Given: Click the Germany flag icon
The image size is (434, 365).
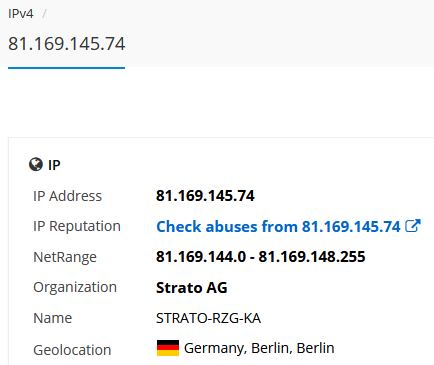Looking at the screenshot, I should pos(168,348).
